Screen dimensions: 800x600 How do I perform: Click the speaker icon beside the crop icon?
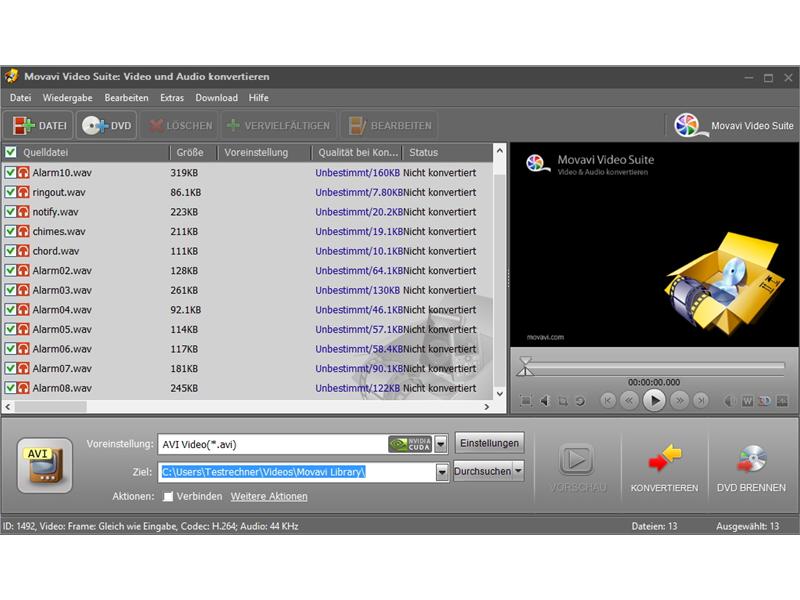tap(545, 401)
